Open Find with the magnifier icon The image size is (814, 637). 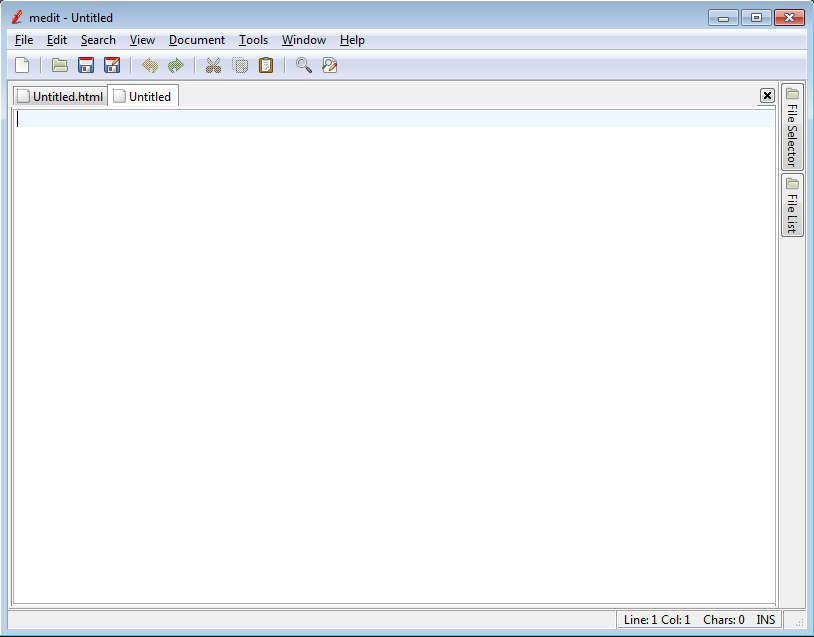(x=304, y=65)
